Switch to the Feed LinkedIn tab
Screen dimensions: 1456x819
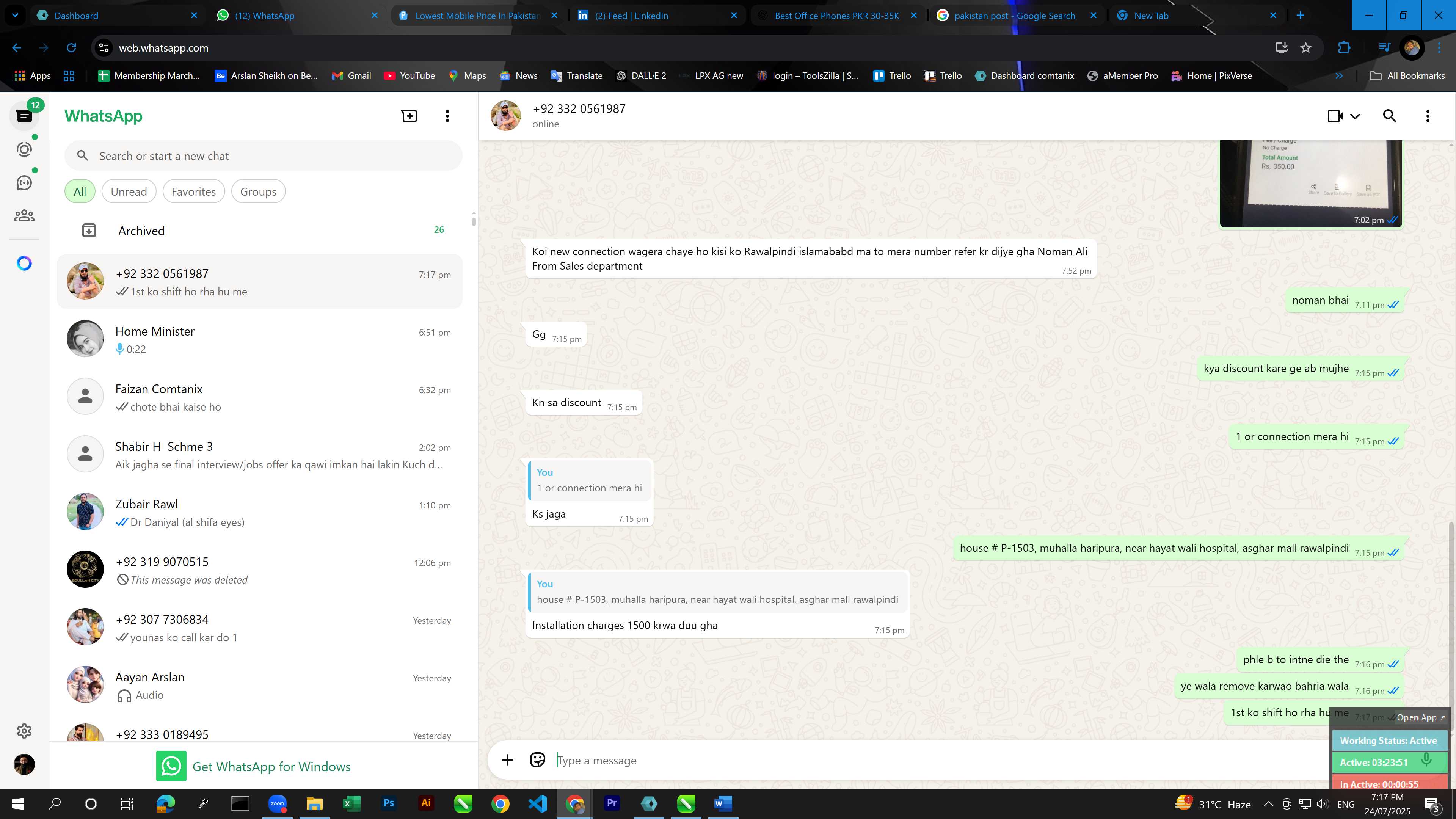(658, 15)
